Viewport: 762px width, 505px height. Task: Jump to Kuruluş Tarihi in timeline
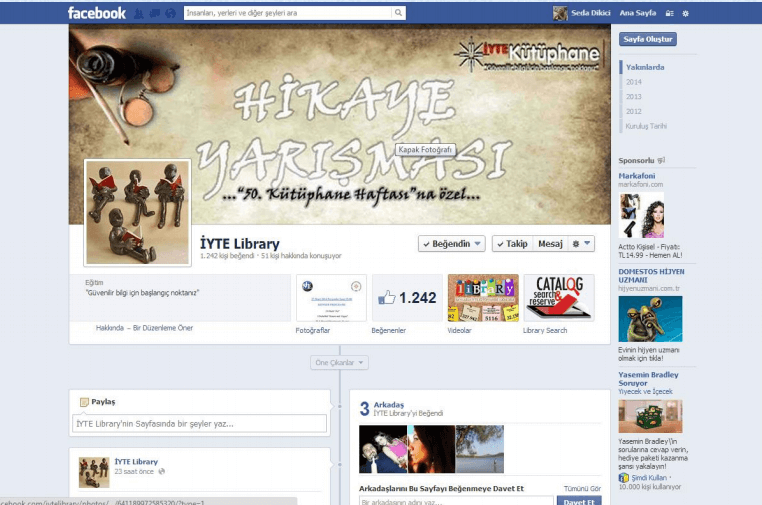[646, 126]
